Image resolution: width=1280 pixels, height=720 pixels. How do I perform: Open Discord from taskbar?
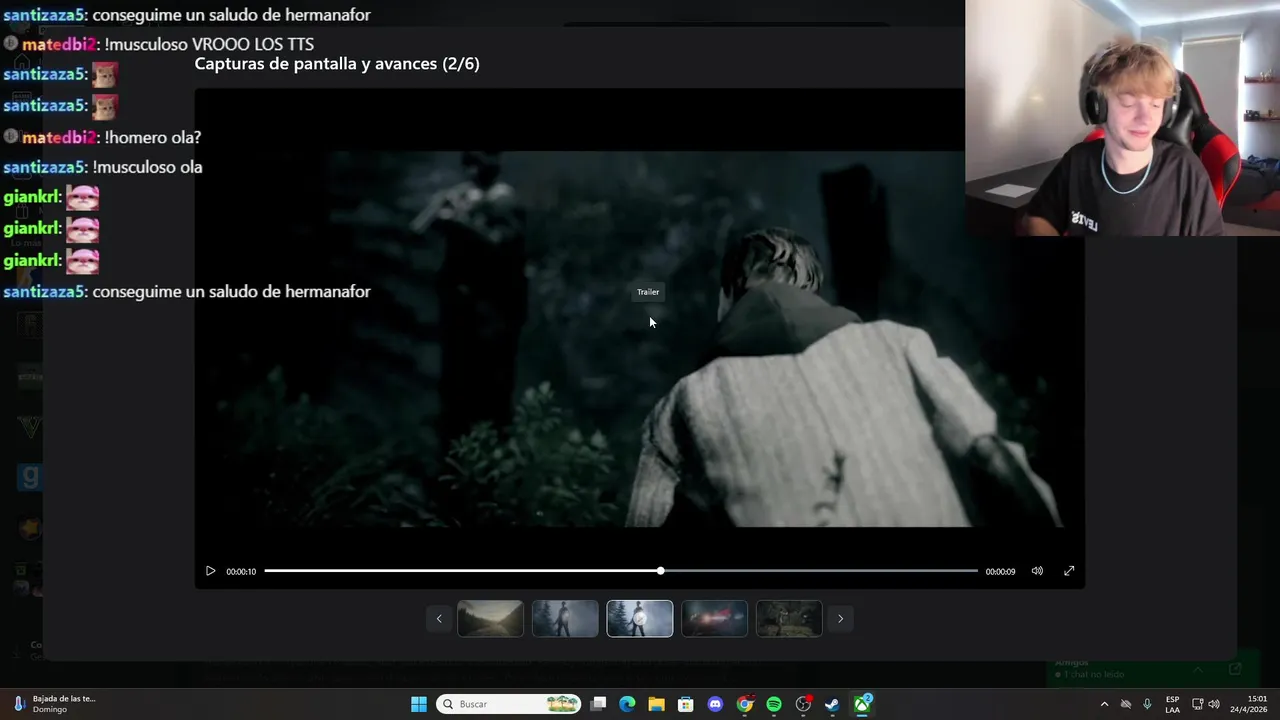(x=715, y=704)
